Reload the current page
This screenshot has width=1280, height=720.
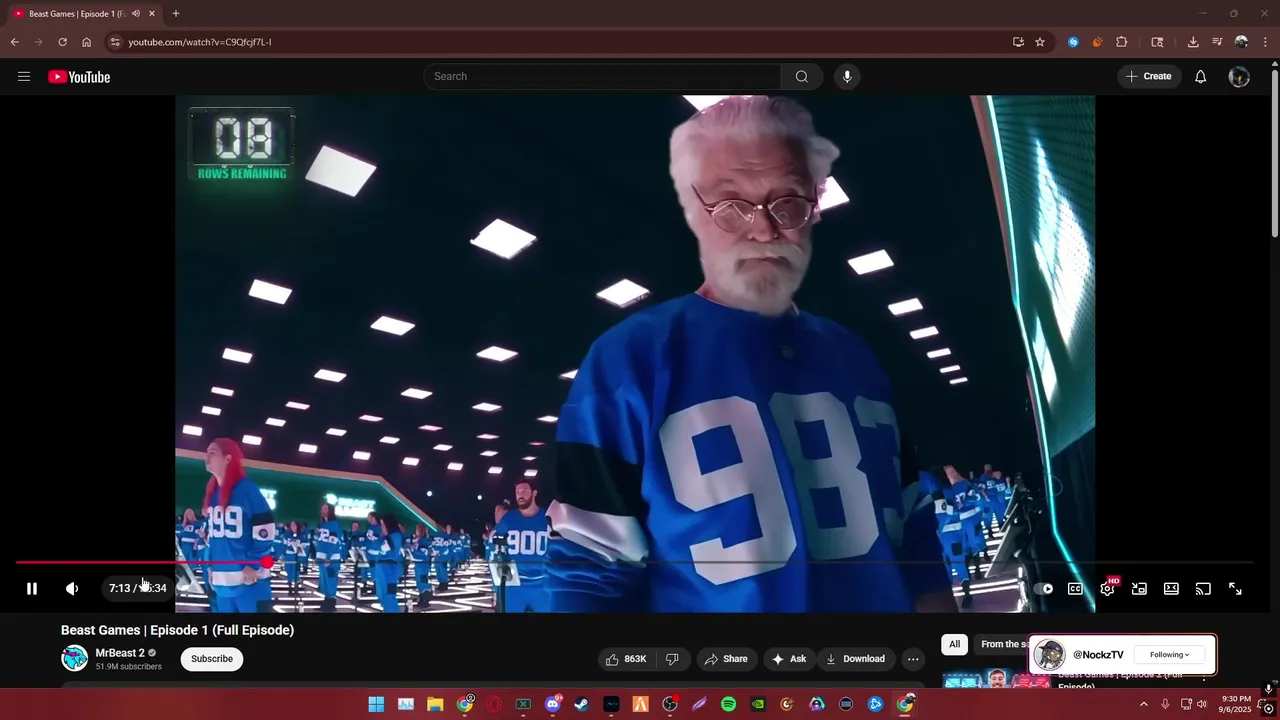[62, 42]
